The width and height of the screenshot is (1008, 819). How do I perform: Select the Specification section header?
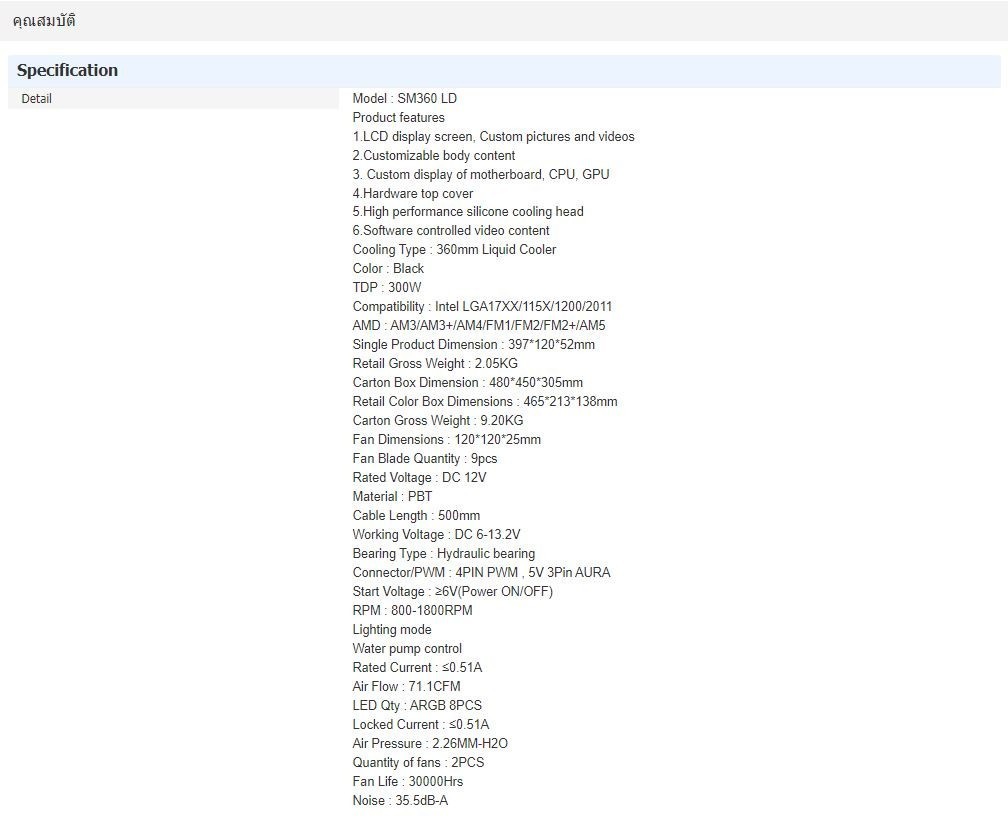click(x=67, y=70)
